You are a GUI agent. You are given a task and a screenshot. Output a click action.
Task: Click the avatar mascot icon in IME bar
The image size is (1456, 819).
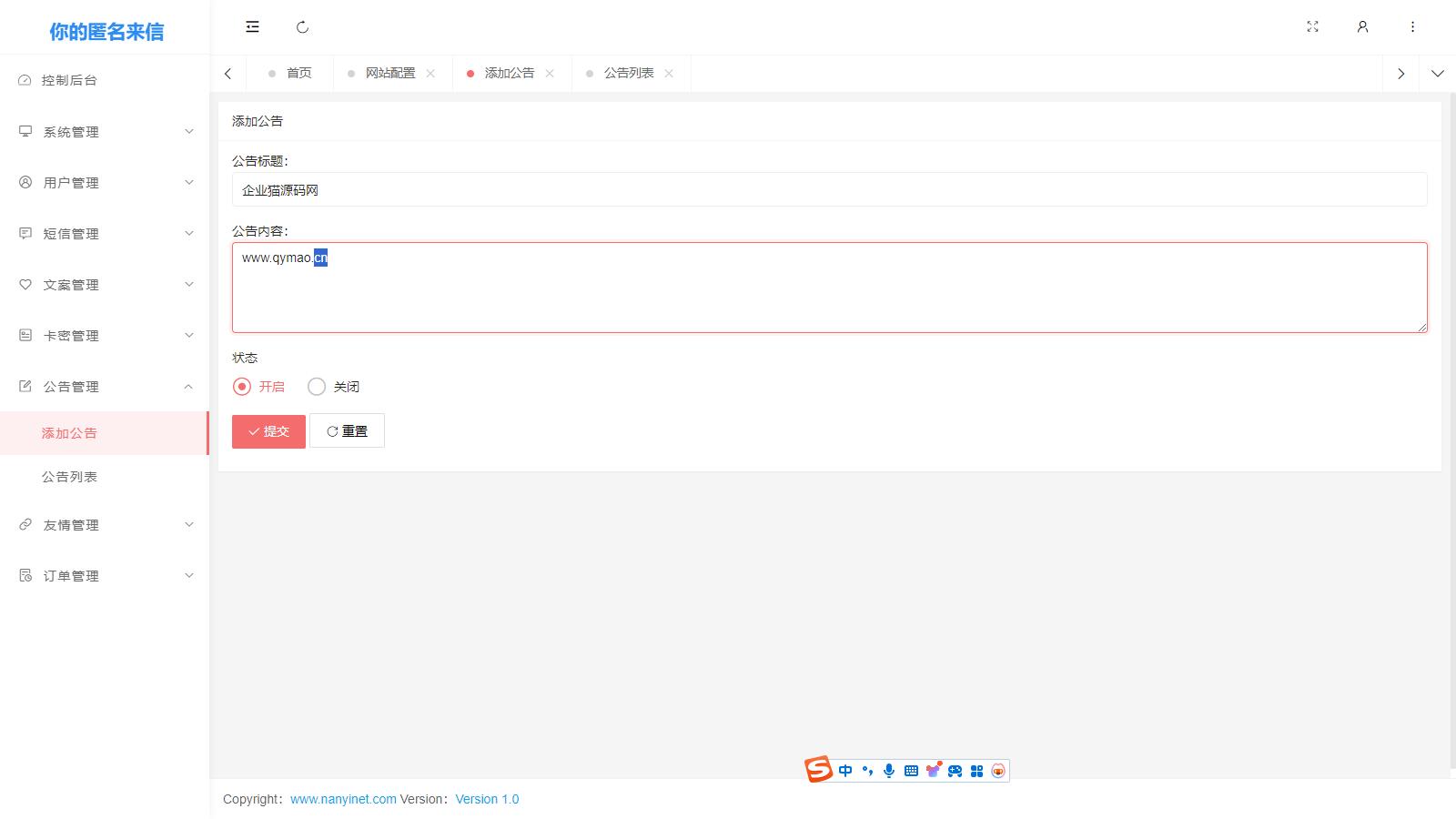pos(998,771)
